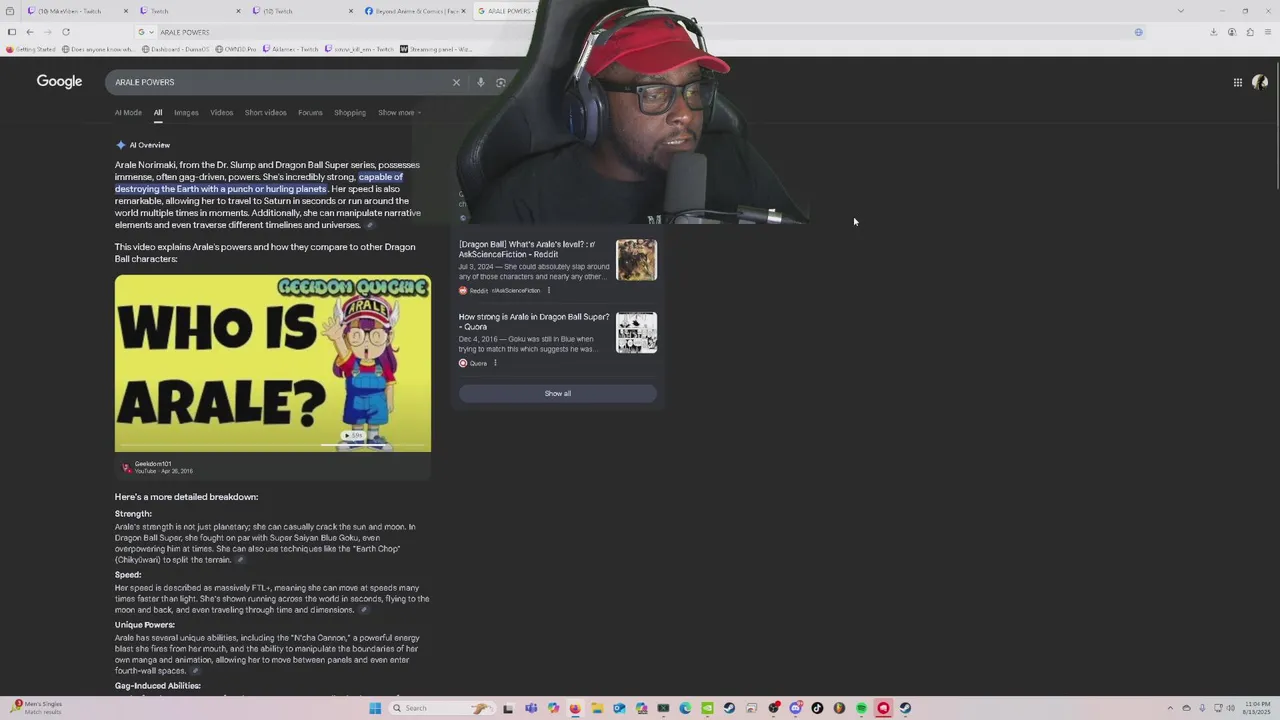Open Google account profile avatar
The height and width of the screenshot is (720, 1280).
coord(1260,82)
